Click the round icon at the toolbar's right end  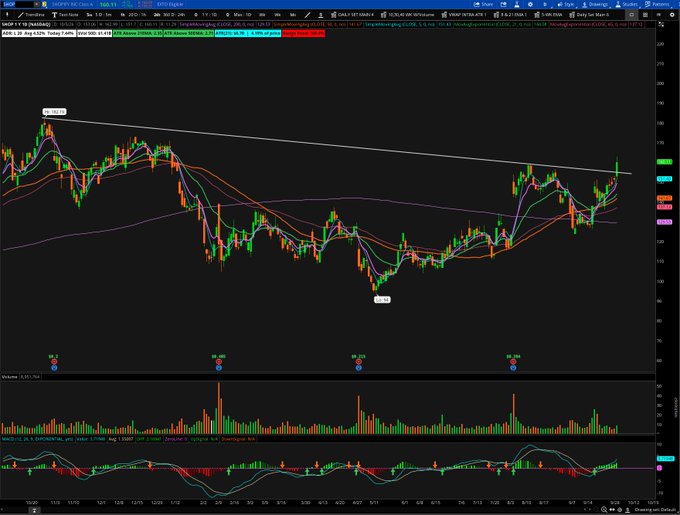(x=673, y=15)
